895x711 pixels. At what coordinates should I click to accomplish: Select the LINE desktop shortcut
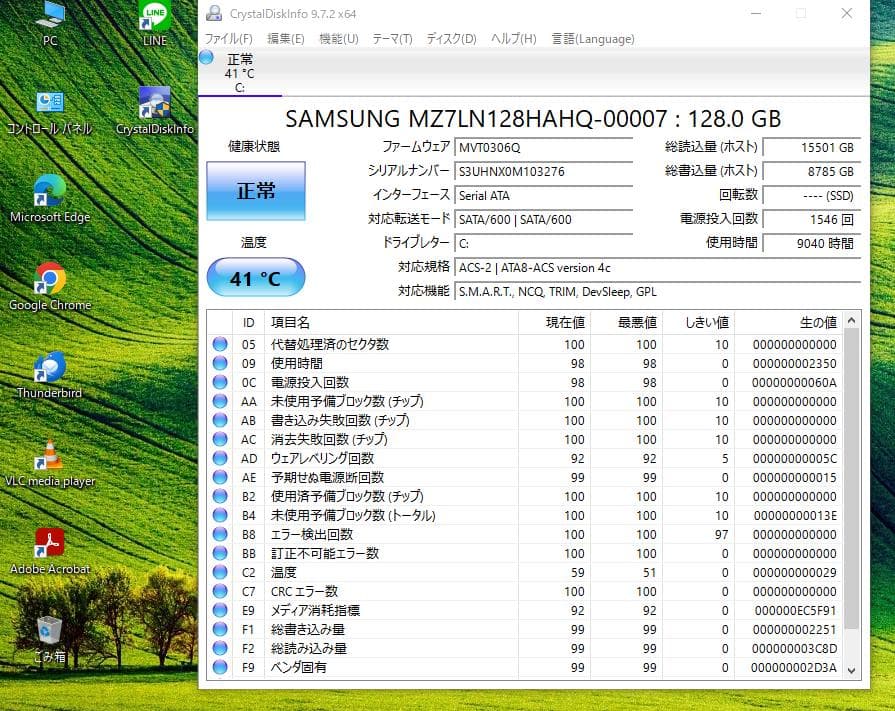tap(155, 23)
